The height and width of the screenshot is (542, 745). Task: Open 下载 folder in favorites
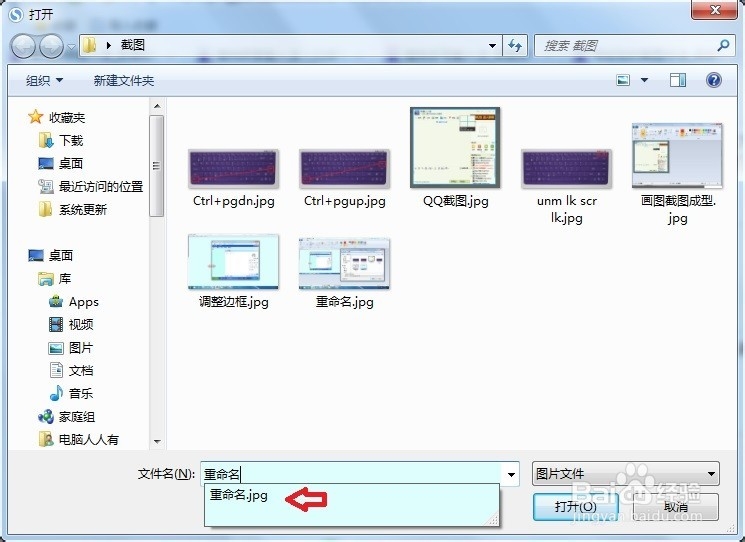[62, 140]
